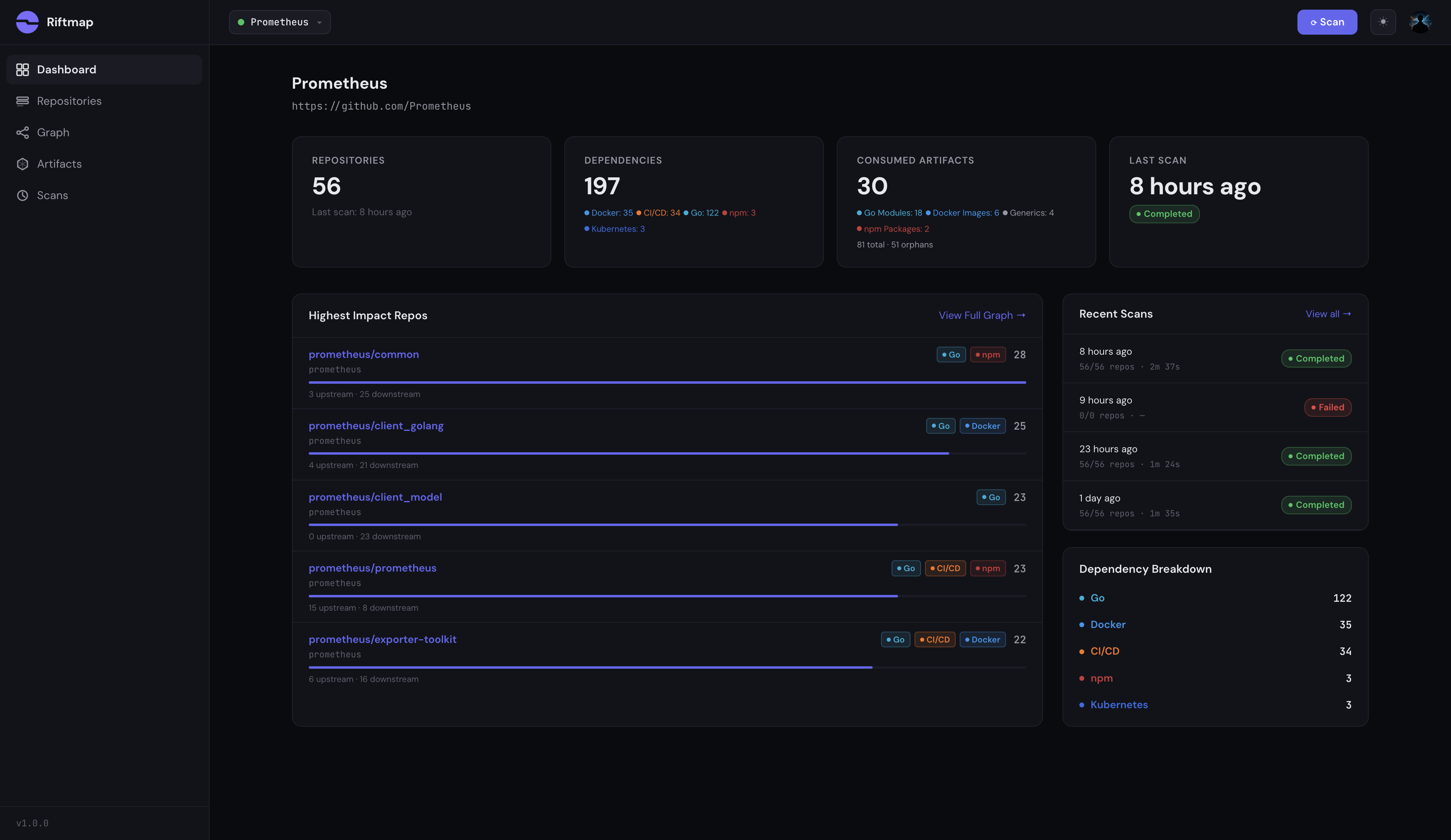Click the https://github.com/Prometheus URL text

pyautogui.click(x=381, y=106)
